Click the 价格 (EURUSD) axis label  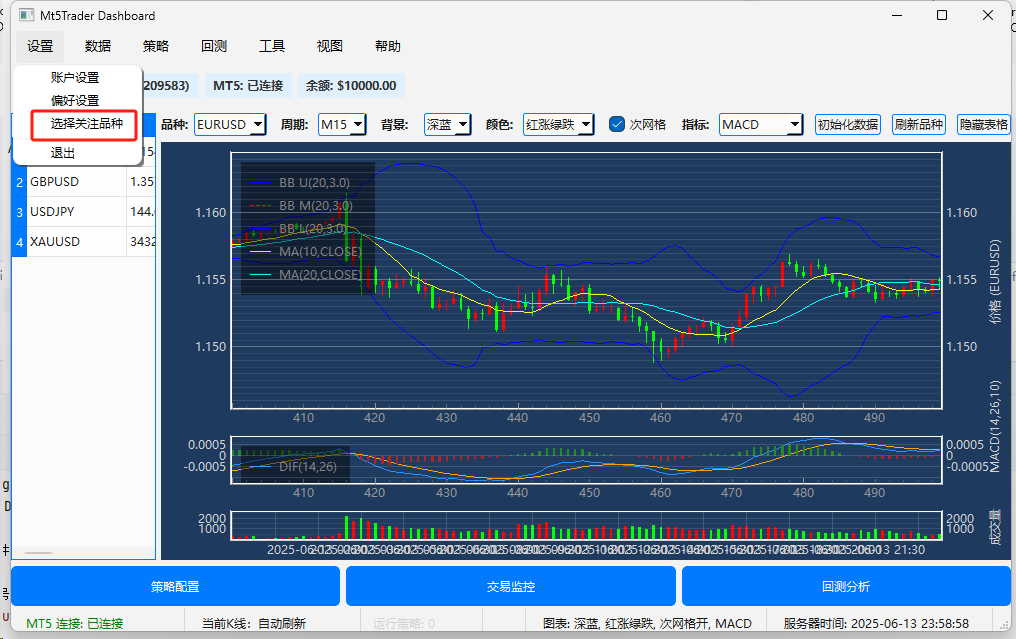pos(995,281)
